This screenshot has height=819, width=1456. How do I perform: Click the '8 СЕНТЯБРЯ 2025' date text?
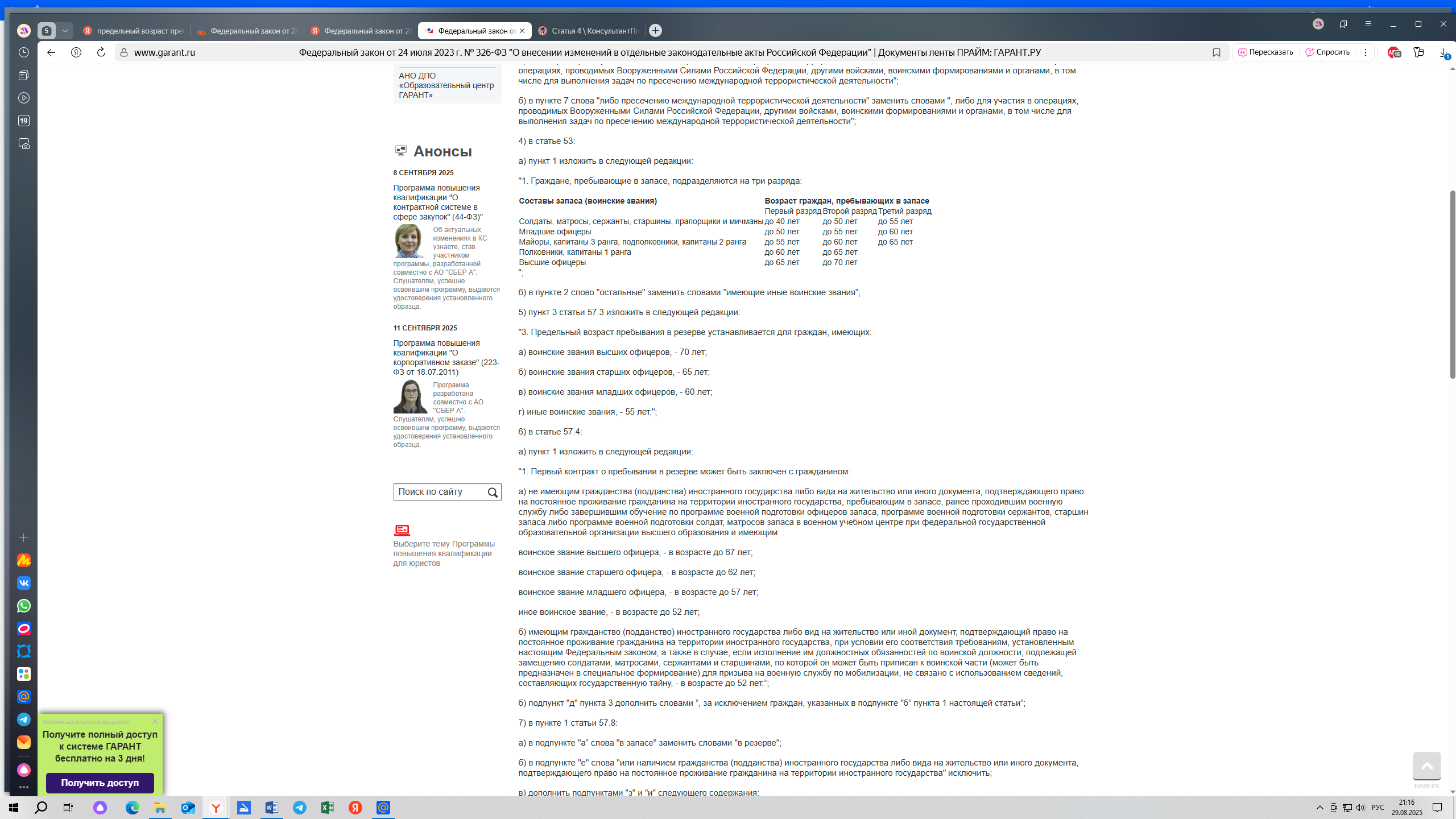tap(423, 173)
